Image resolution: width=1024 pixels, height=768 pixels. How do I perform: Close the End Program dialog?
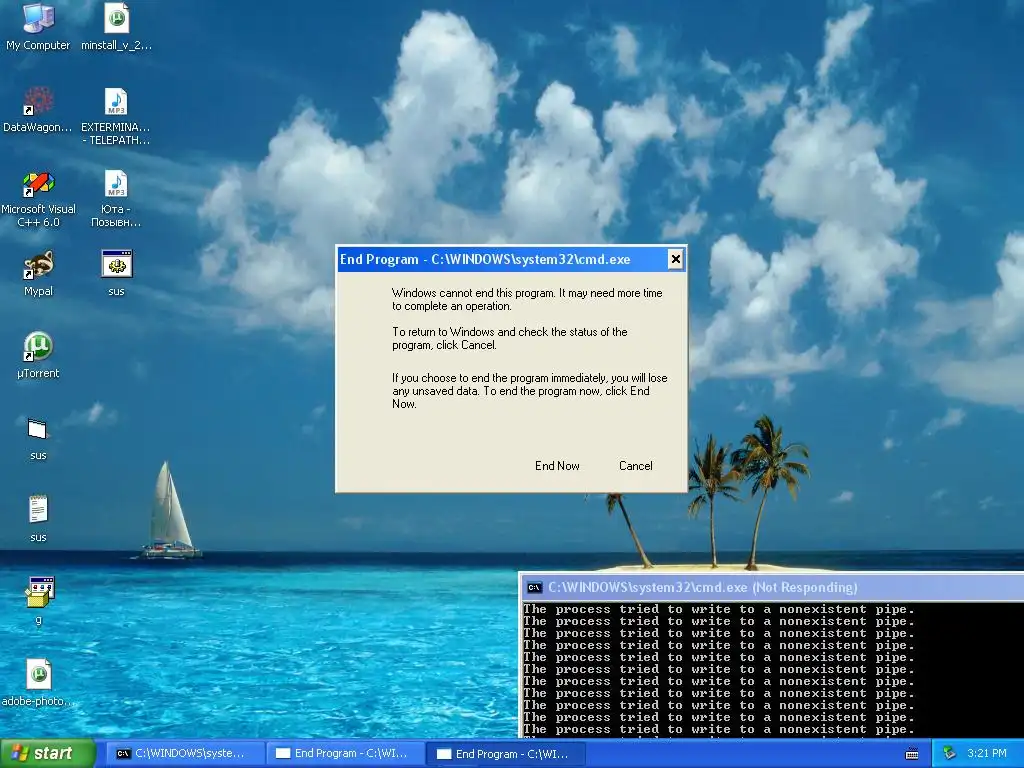point(675,259)
